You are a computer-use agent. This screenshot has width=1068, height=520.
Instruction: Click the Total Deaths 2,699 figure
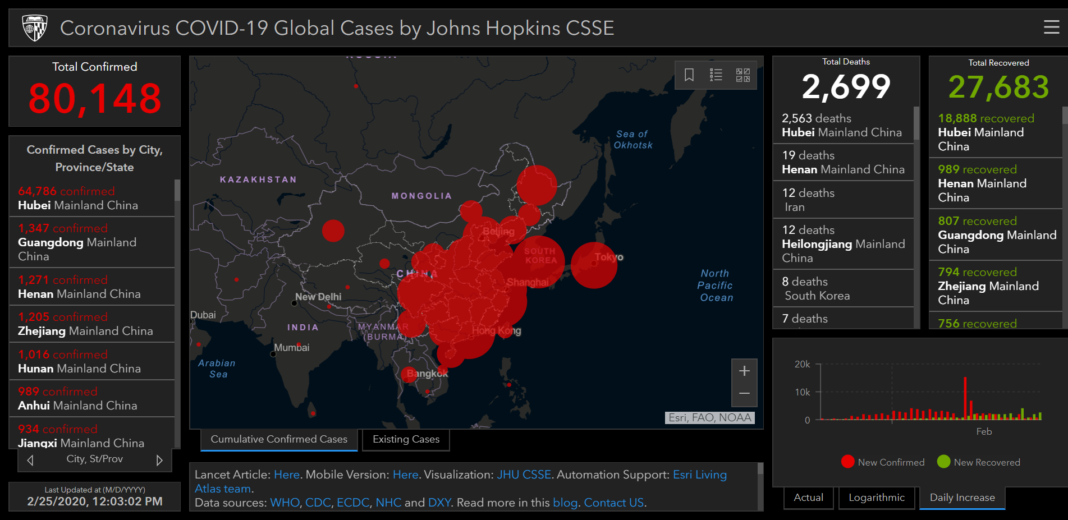click(x=846, y=87)
